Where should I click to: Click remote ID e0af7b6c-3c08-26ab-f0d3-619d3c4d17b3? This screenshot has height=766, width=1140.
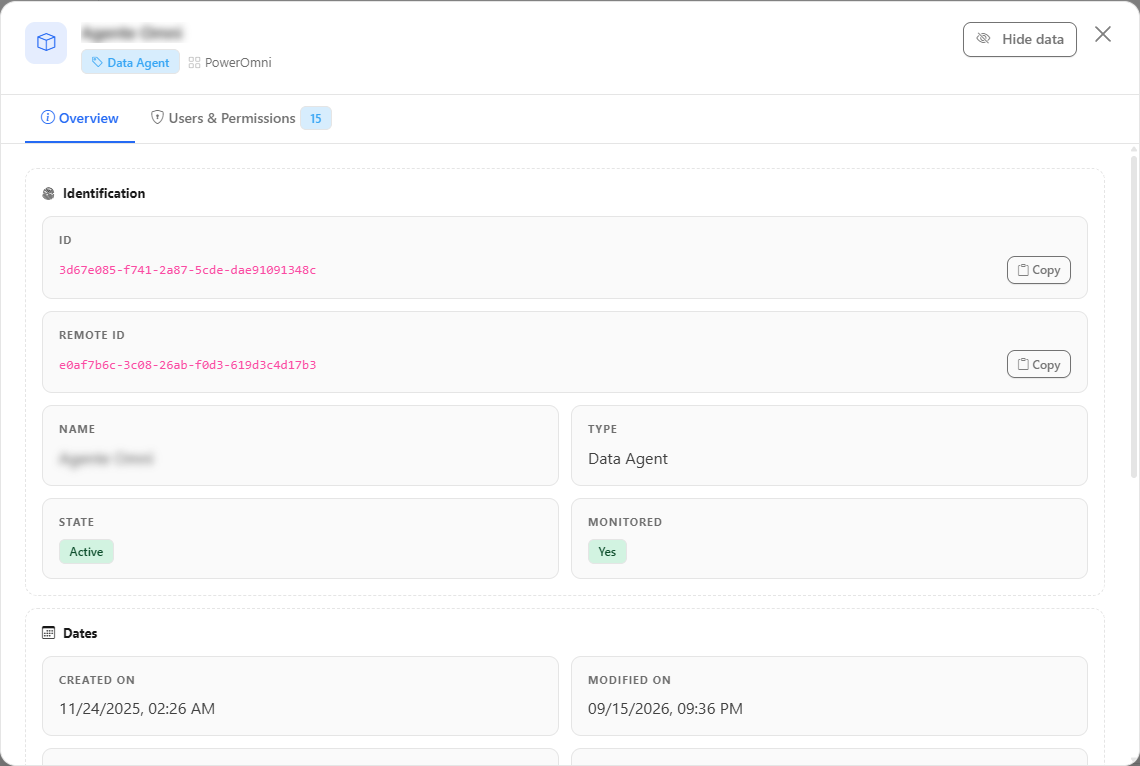point(188,365)
